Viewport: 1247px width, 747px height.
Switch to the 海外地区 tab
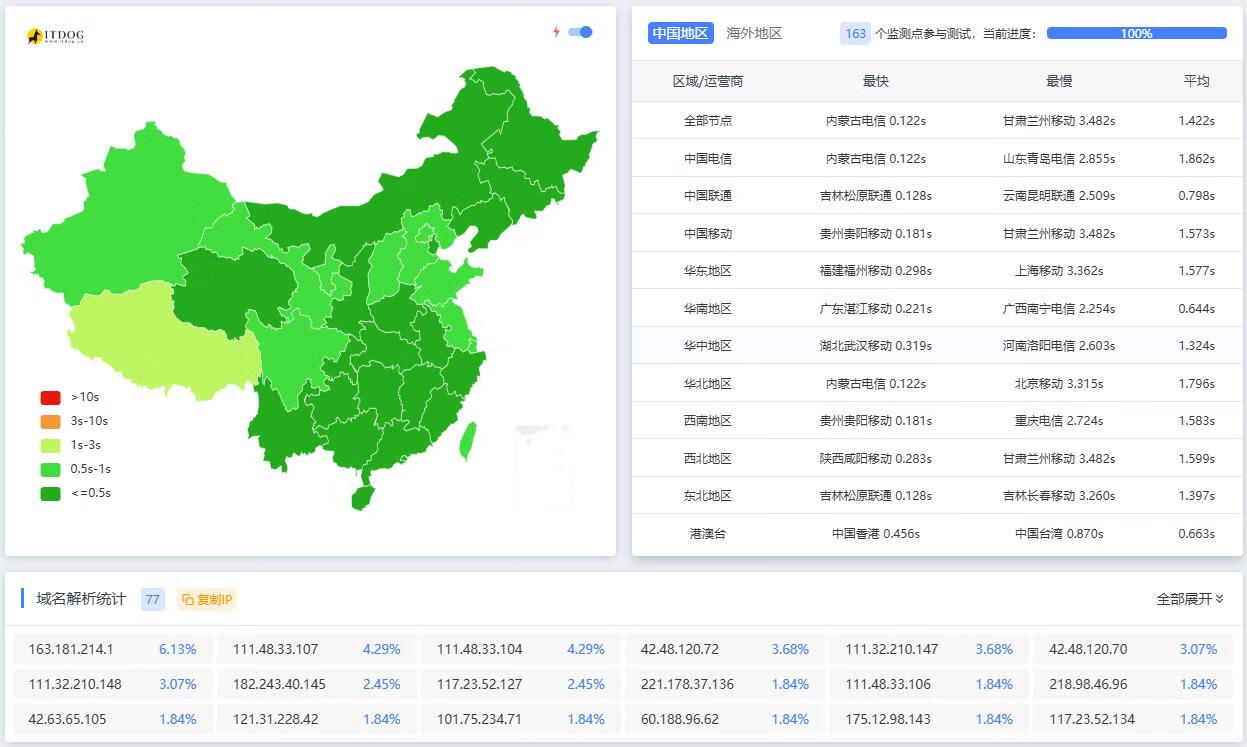[x=754, y=33]
